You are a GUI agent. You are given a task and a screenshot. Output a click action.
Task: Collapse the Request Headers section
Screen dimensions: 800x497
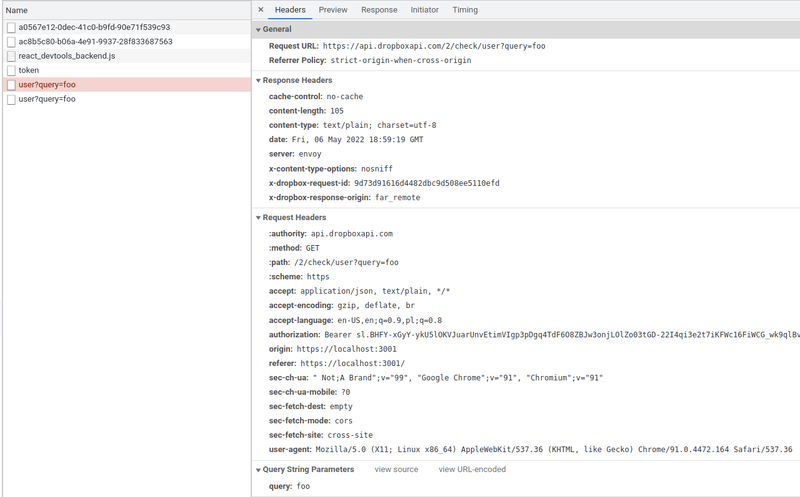[258, 217]
